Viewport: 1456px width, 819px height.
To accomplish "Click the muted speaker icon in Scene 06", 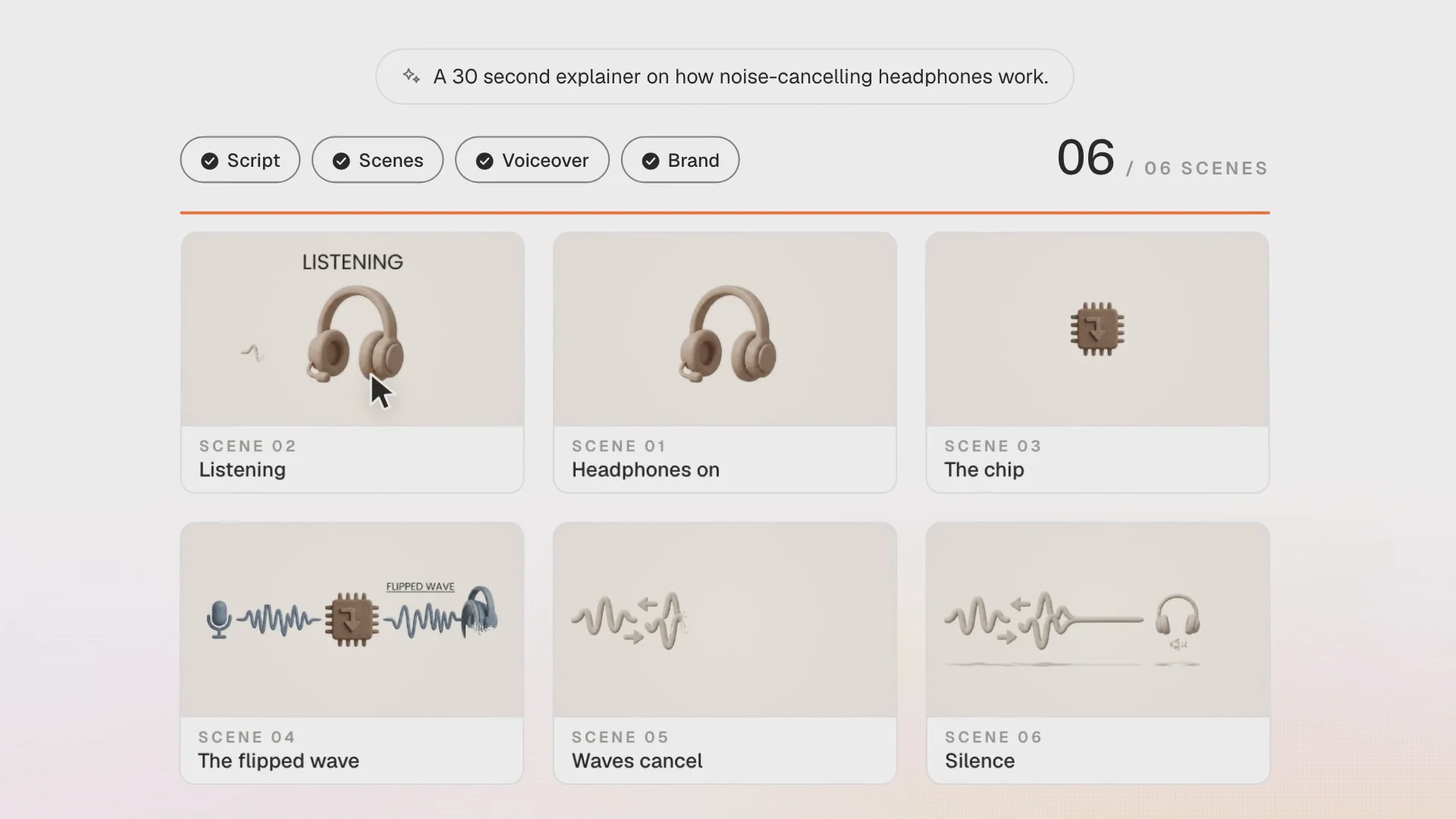I will click(1178, 645).
